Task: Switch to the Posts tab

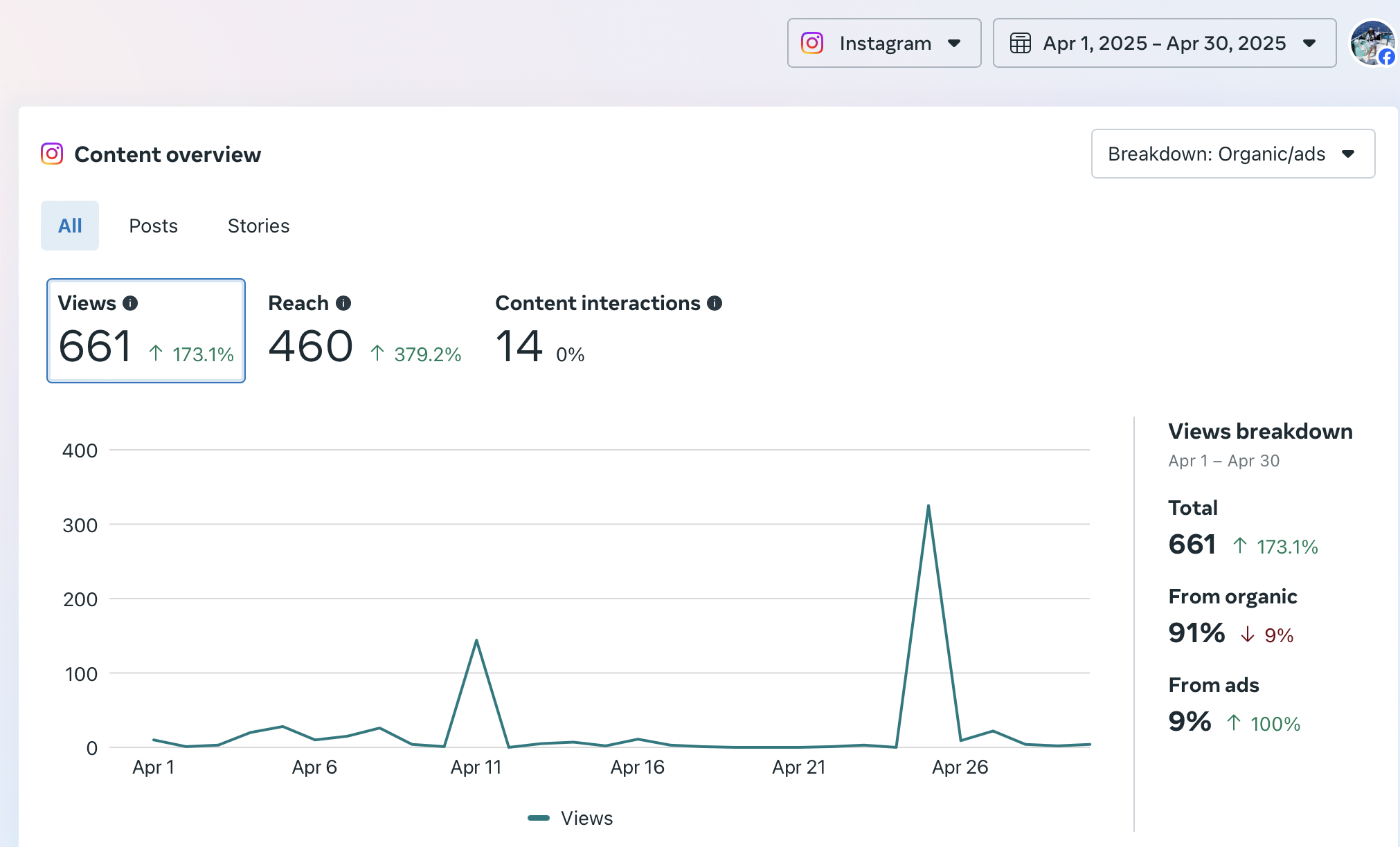Action: click(x=153, y=226)
